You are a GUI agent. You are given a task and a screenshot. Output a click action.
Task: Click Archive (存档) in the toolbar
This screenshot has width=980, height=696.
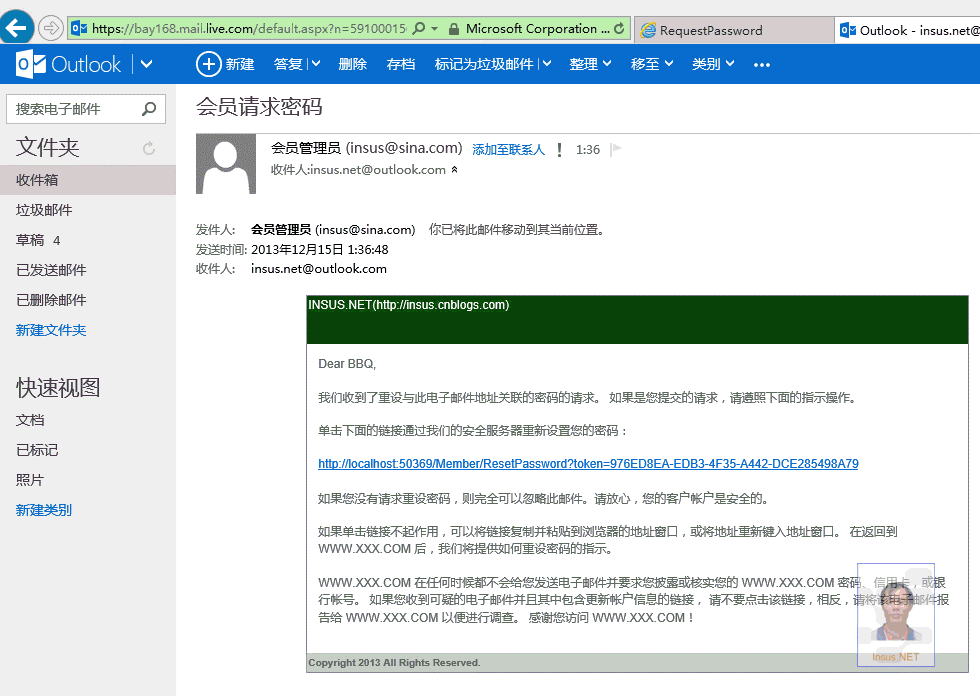click(x=401, y=64)
